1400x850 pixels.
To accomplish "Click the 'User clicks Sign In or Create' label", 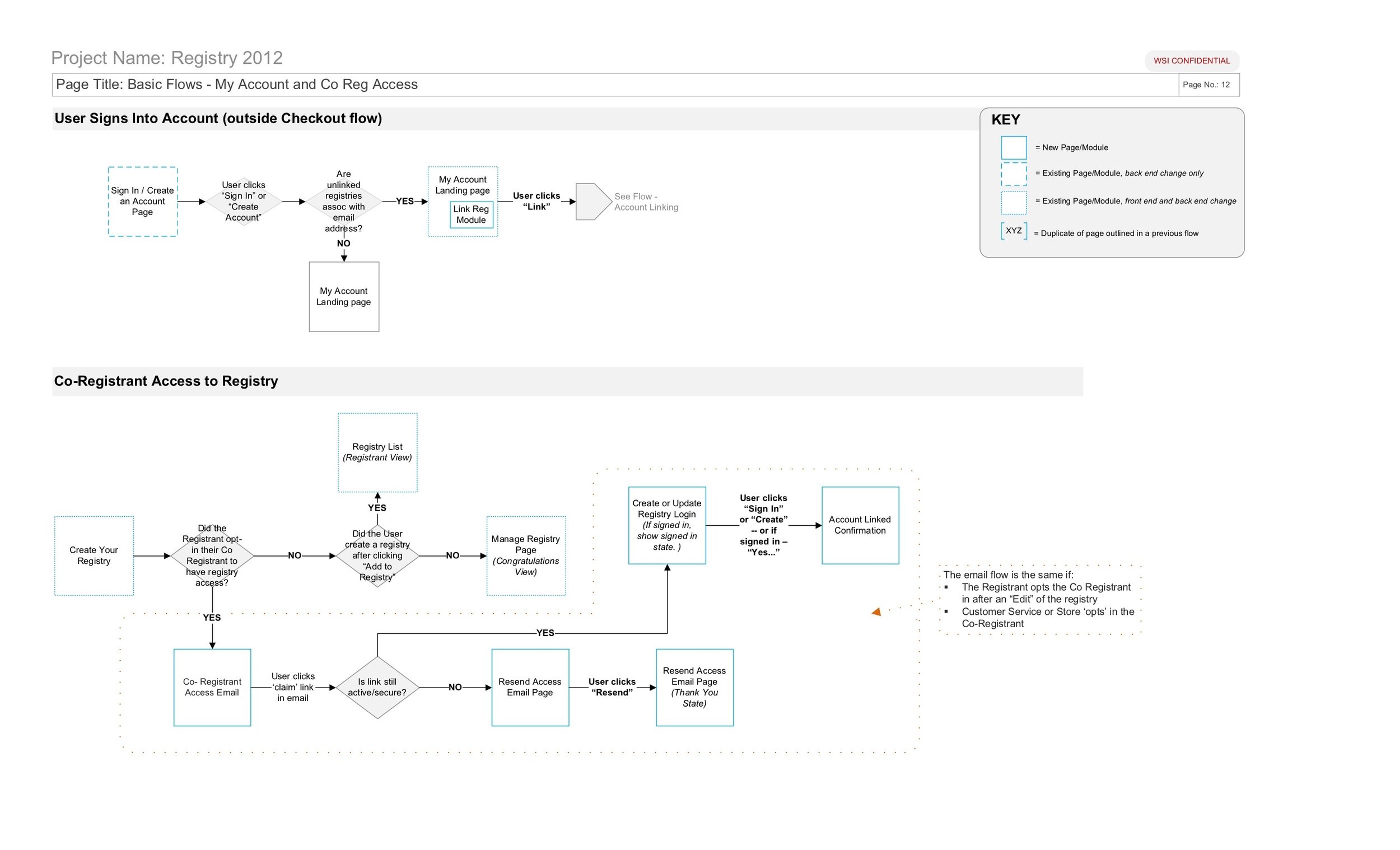I will pos(764,525).
